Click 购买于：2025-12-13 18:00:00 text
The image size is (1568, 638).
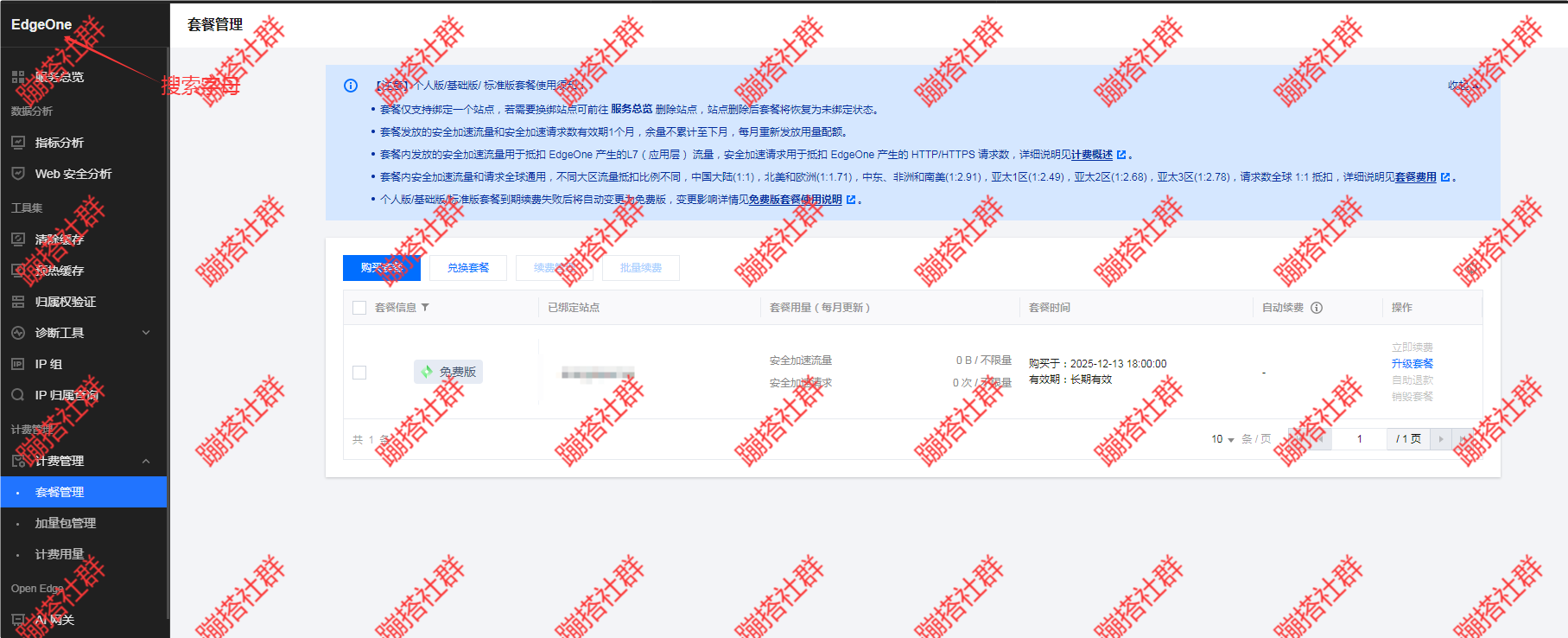1098,364
